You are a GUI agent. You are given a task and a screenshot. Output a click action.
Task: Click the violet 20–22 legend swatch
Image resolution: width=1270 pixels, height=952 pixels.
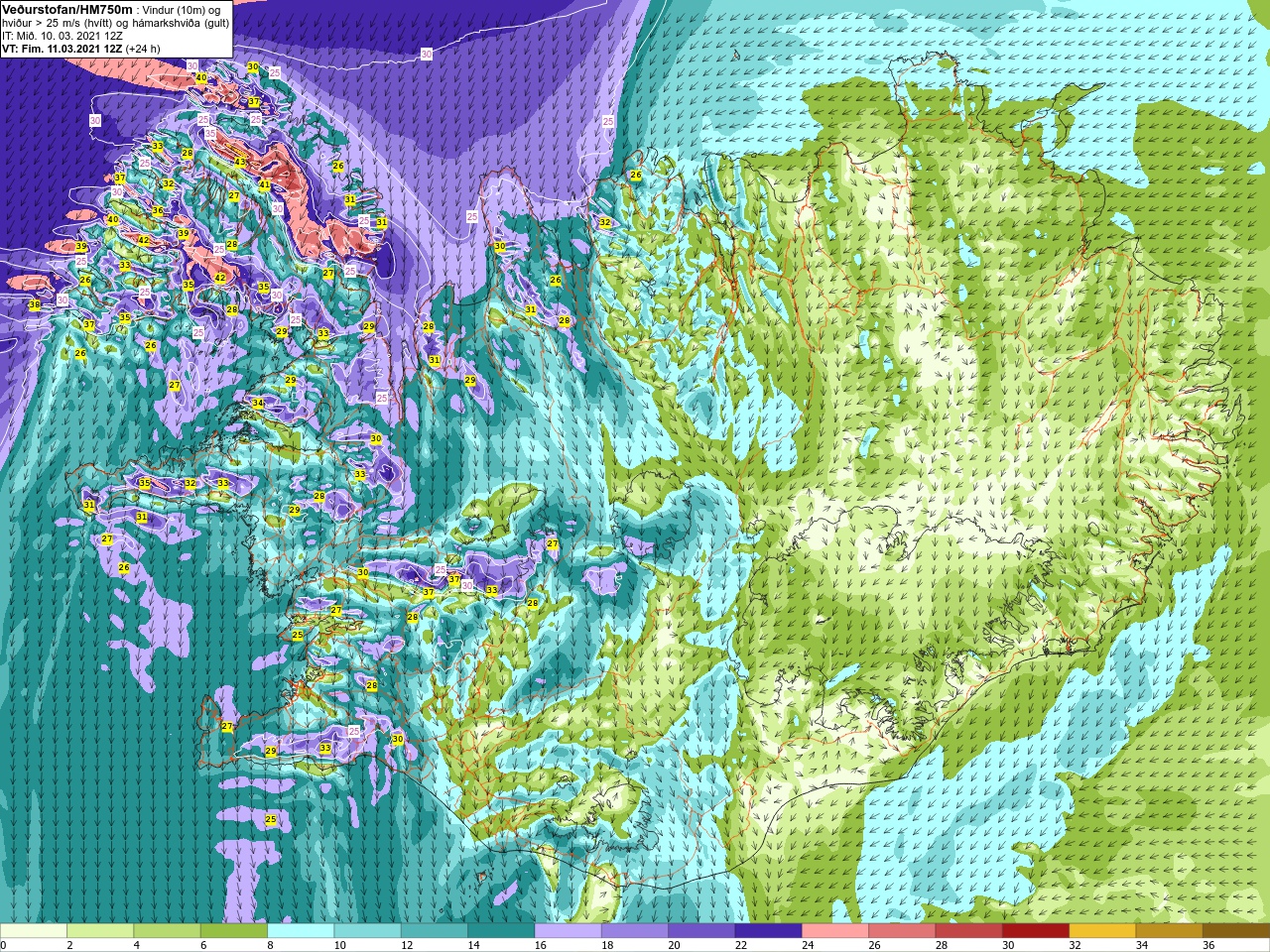(700, 931)
